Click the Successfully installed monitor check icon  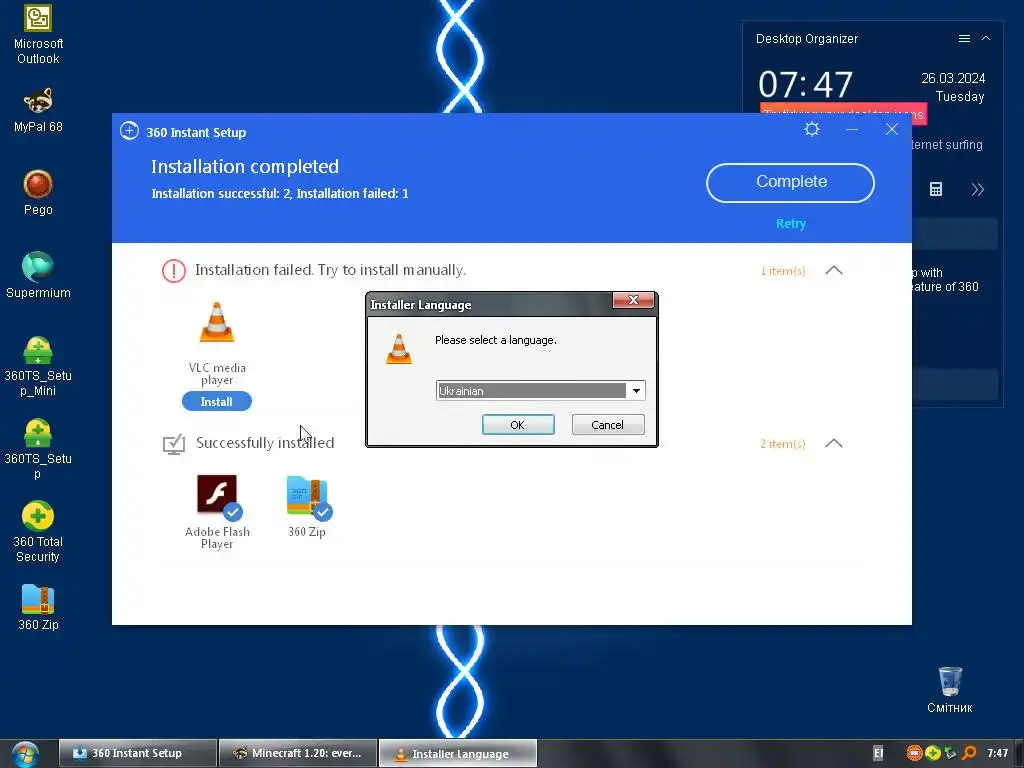tap(174, 444)
